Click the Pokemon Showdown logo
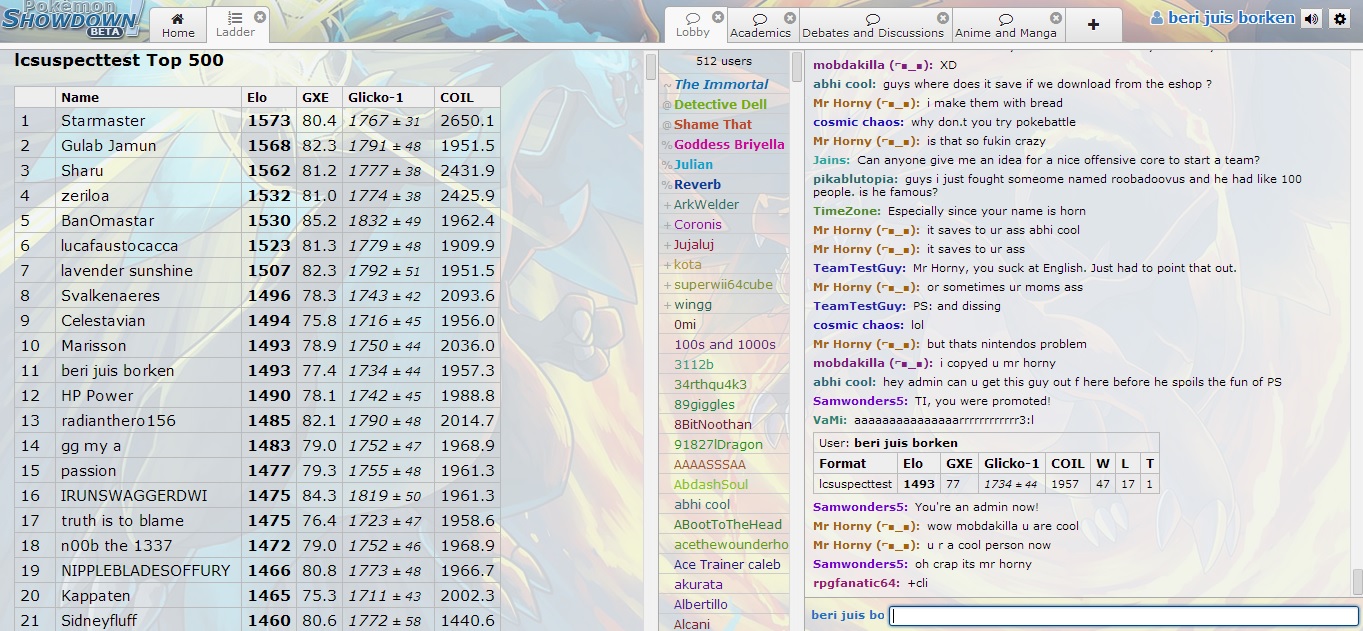Image resolution: width=1363 pixels, height=631 pixels. coord(65,18)
